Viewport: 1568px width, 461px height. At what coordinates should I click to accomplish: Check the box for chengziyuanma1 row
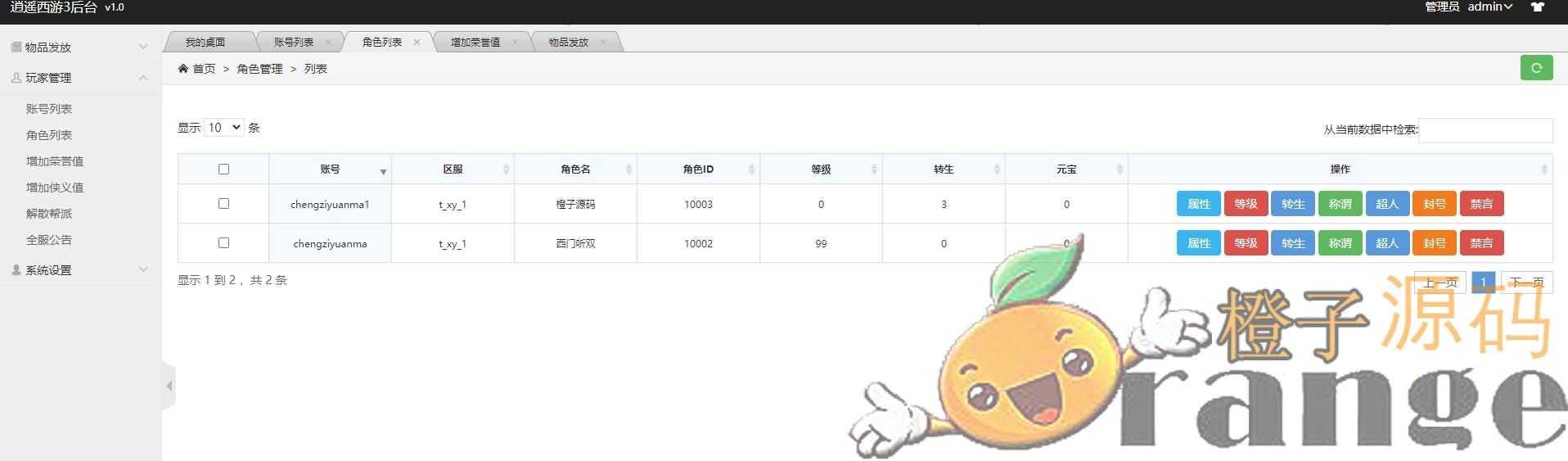[223, 204]
